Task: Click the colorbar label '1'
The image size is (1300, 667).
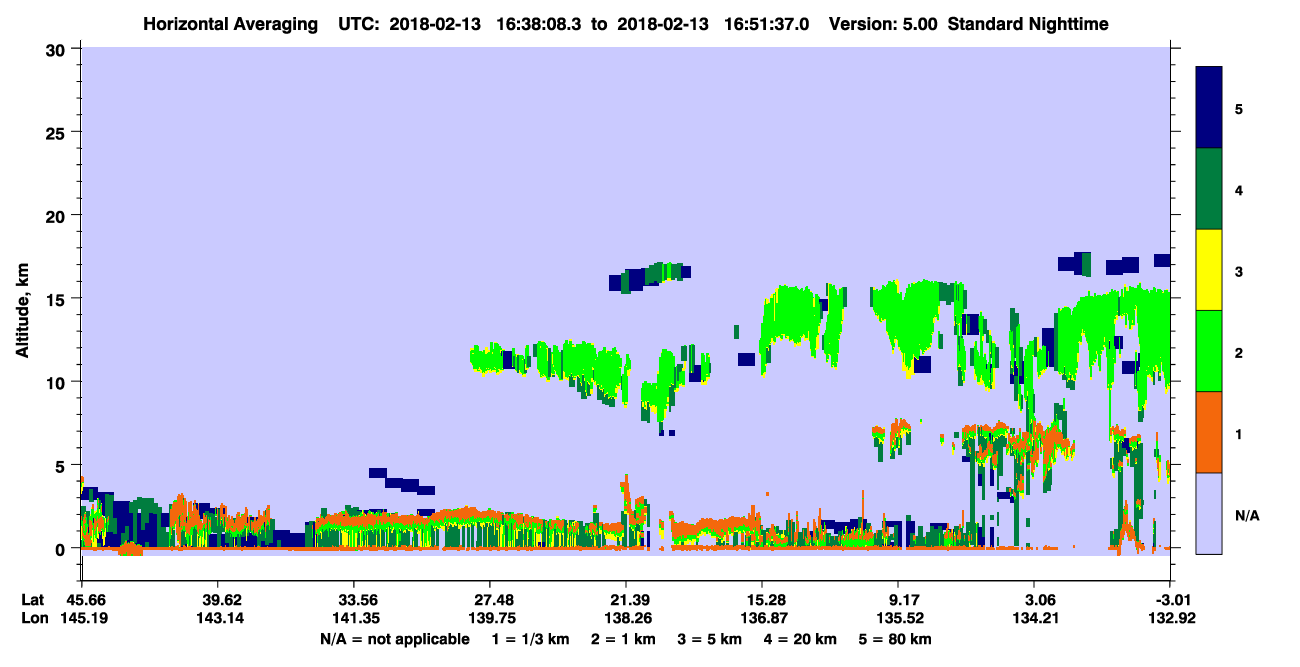Action: 1239,433
